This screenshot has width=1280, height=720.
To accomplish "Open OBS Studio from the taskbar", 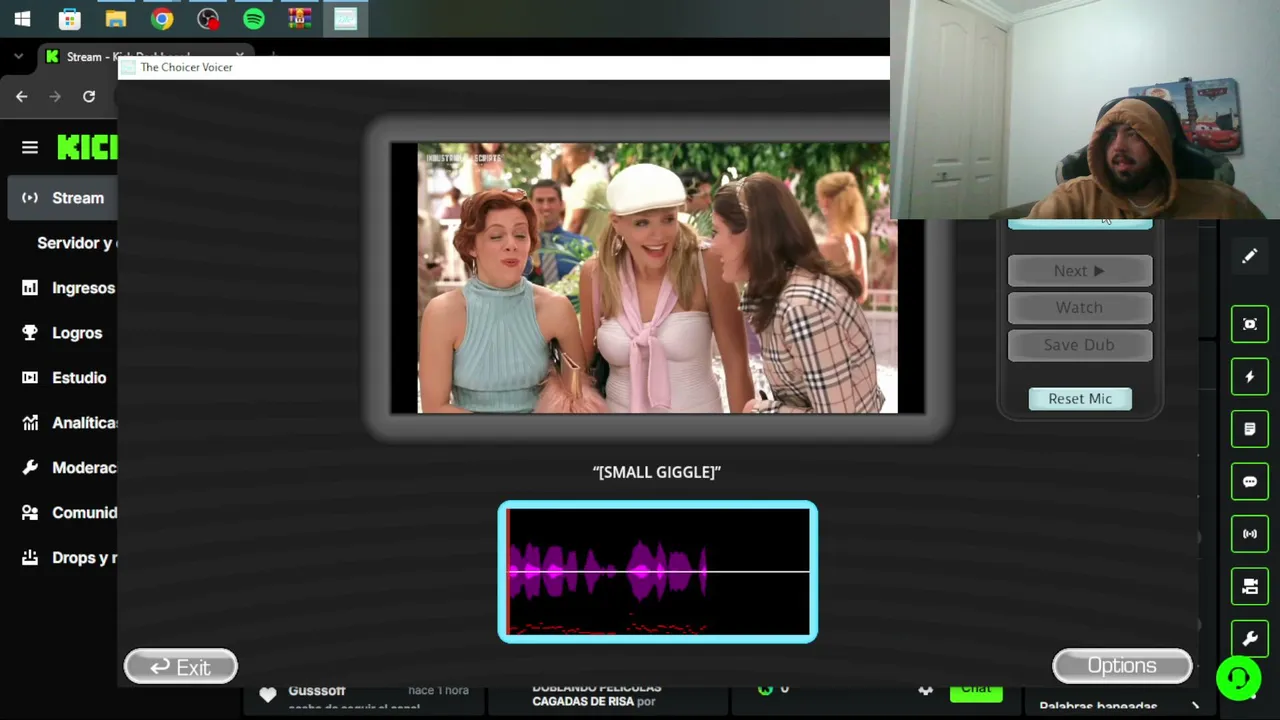I will pos(207,19).
